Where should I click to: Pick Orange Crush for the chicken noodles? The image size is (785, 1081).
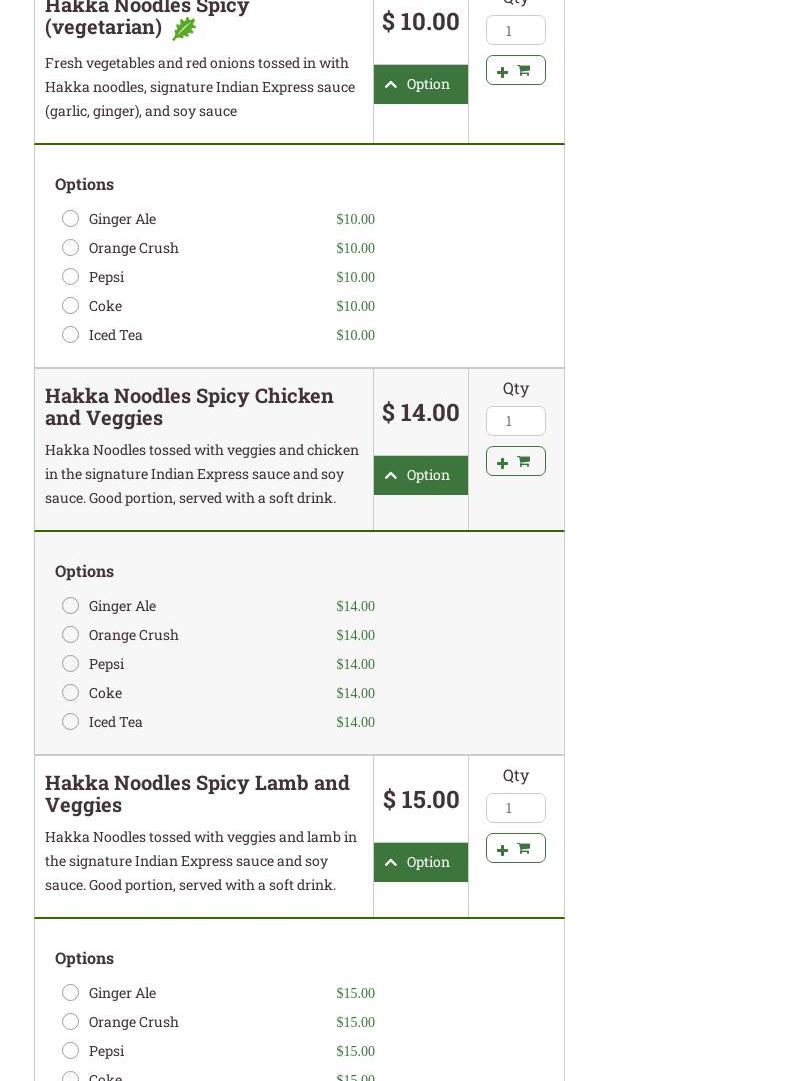coord(70,635)
